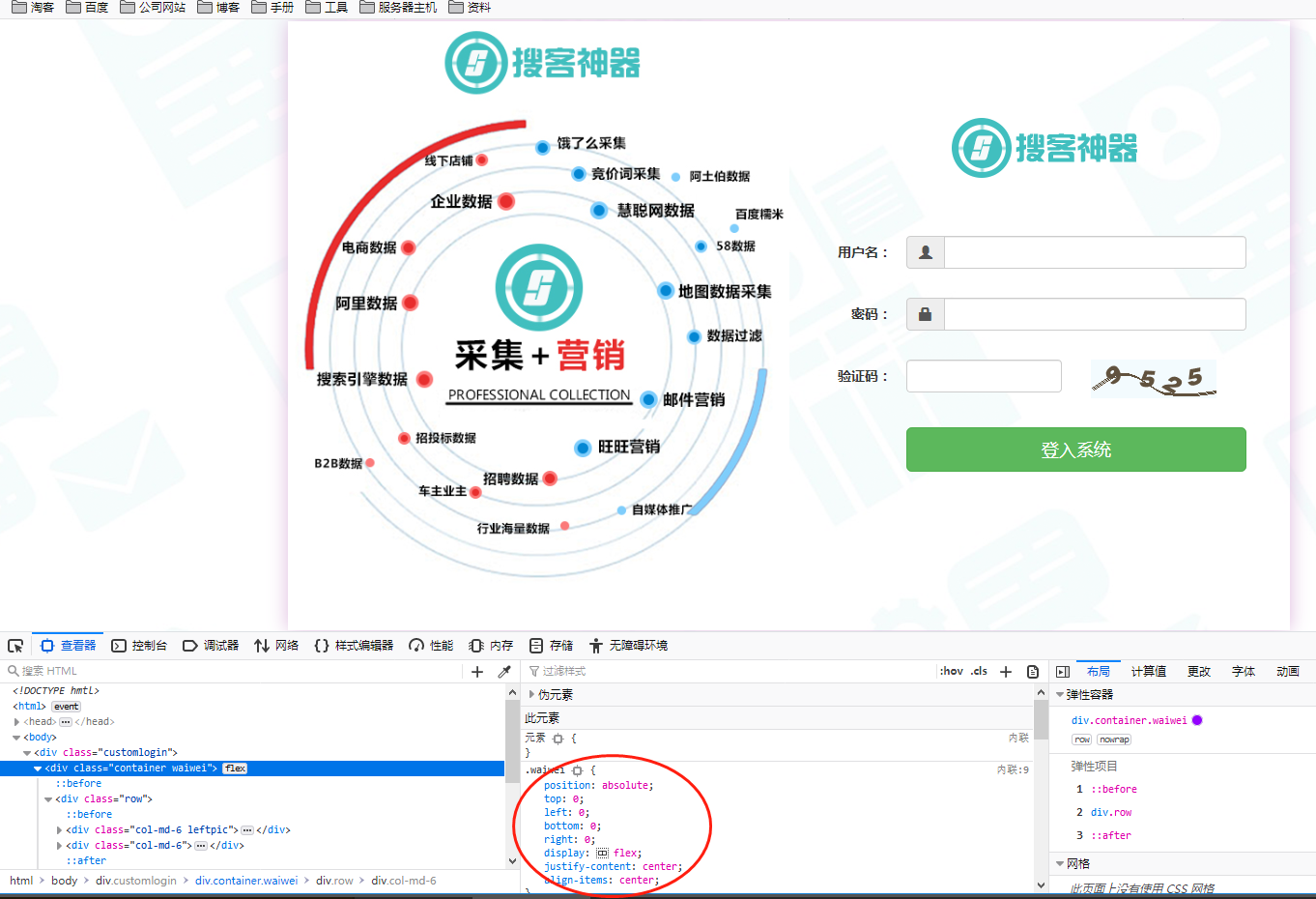The width and height of the screenshot is (1316, 899).
Task: Open the 手册 bookmark folder
Action: 272,7
